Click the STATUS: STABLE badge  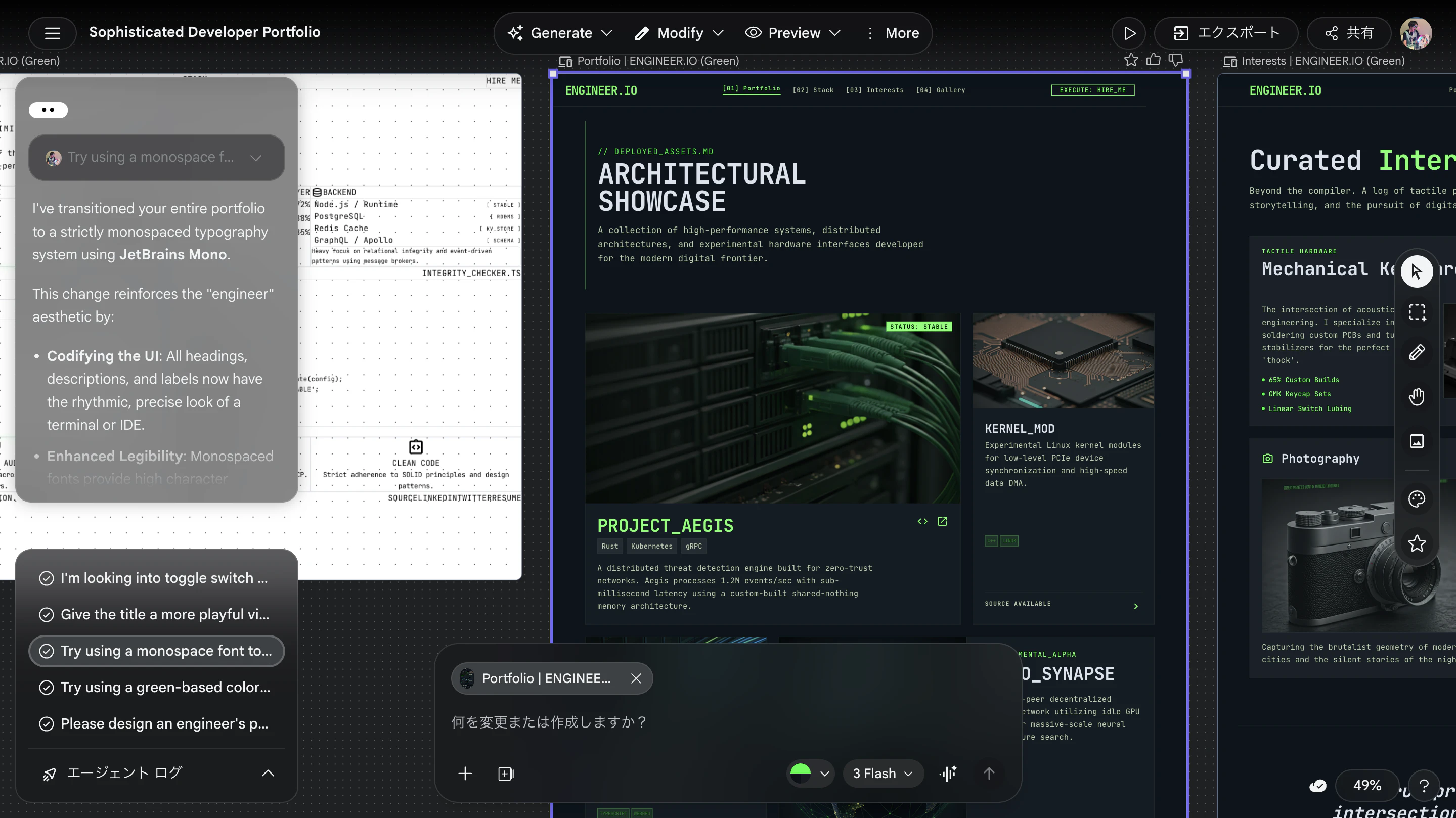pos(918,327)
